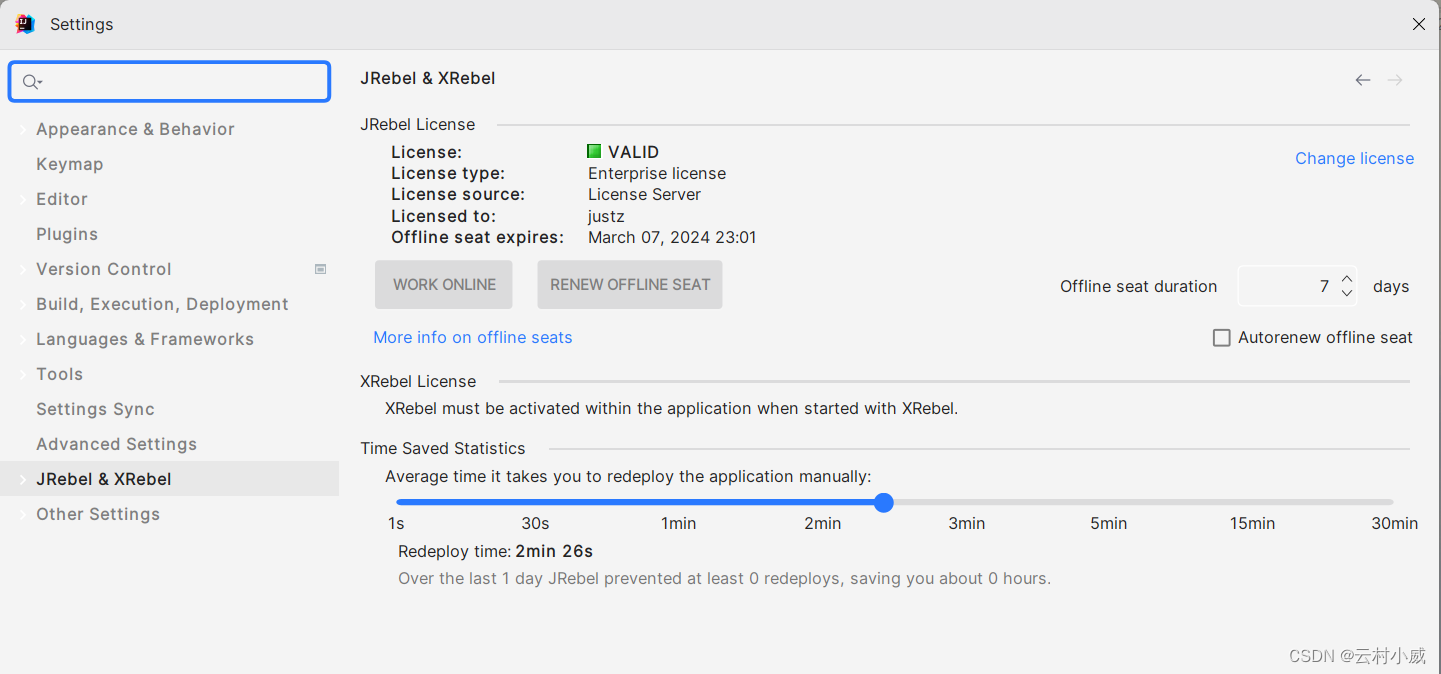Click the Version Control project-level marker icon
The height and width of the screenshot is (674, 1441).
(321, 269)
